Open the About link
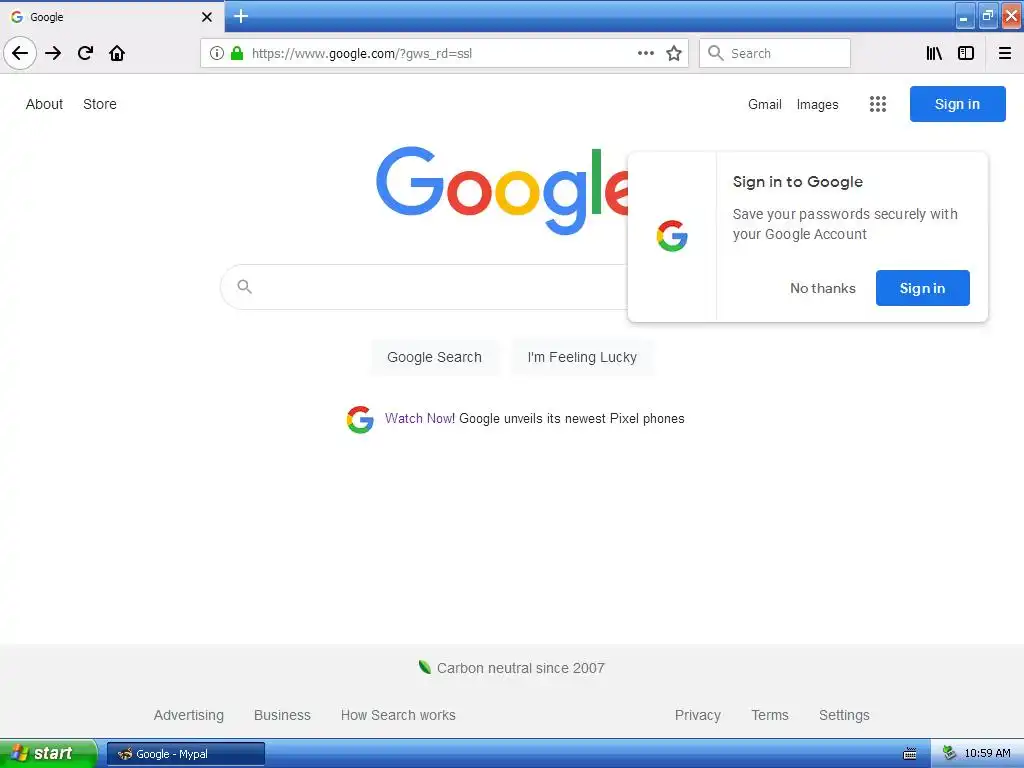The width and height of the screenshot is (1024, 768). 44,104
